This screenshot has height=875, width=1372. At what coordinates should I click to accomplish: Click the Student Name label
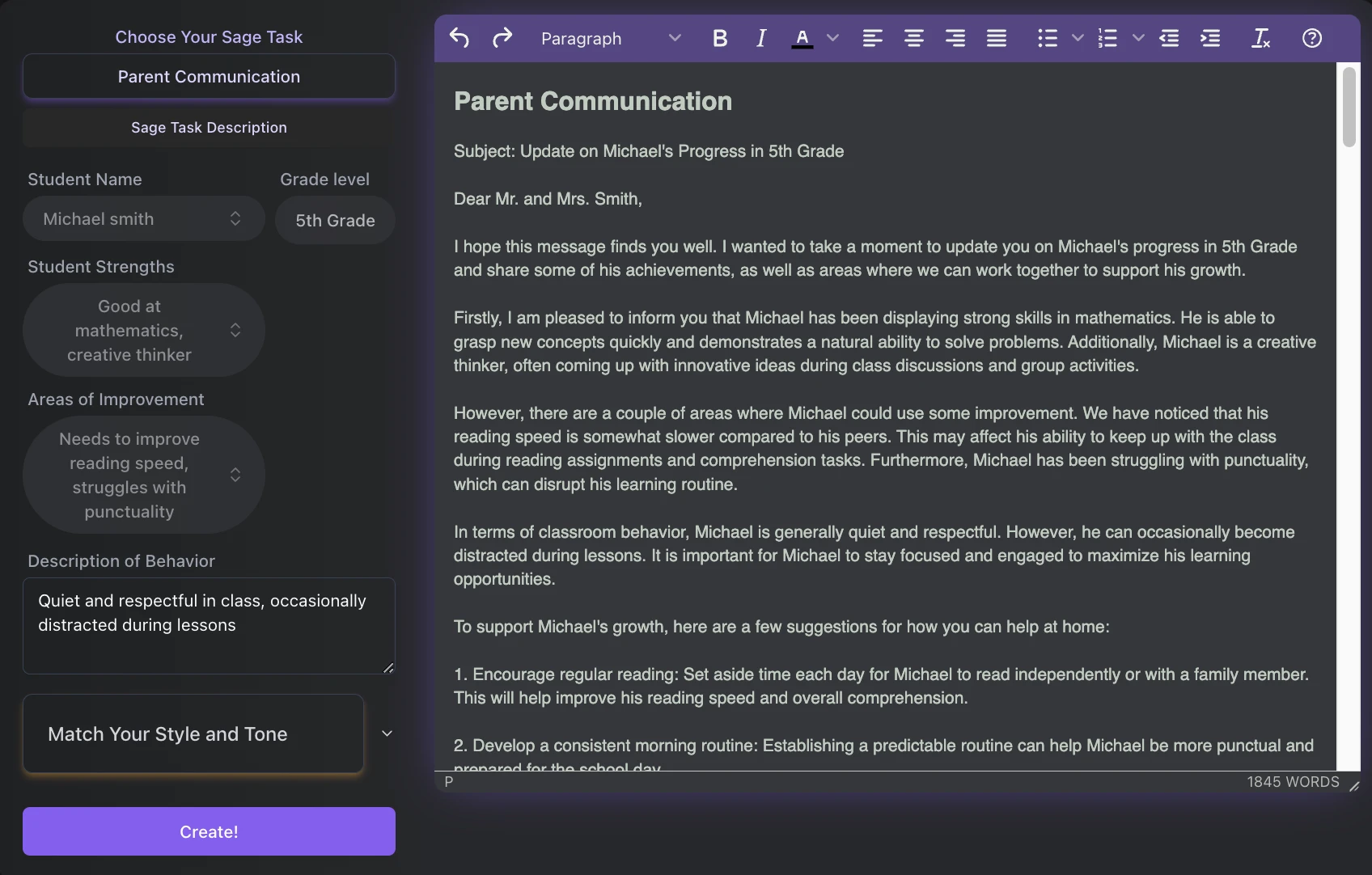point(85,180)
